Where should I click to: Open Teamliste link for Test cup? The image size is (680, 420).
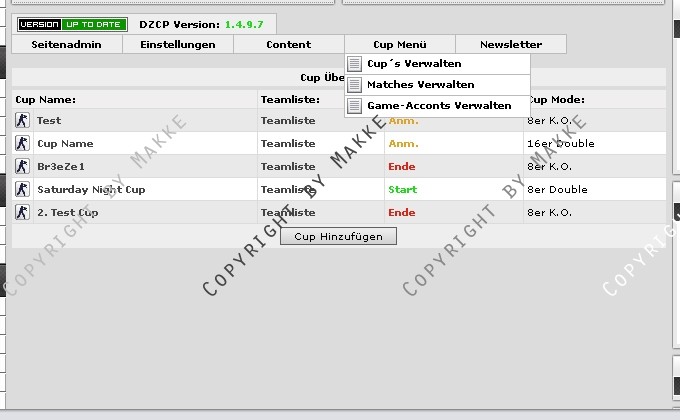click(288, 121)
